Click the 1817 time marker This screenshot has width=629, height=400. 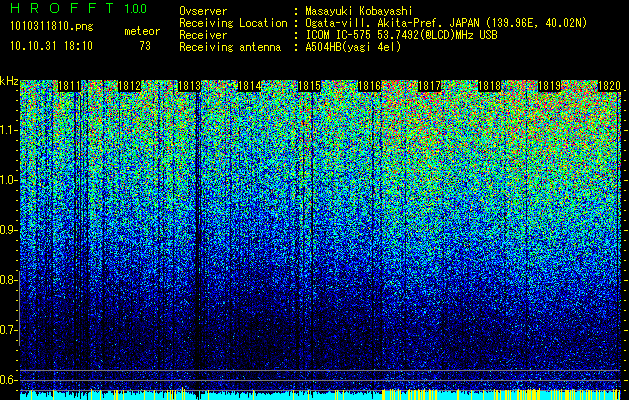pos(430,86)
